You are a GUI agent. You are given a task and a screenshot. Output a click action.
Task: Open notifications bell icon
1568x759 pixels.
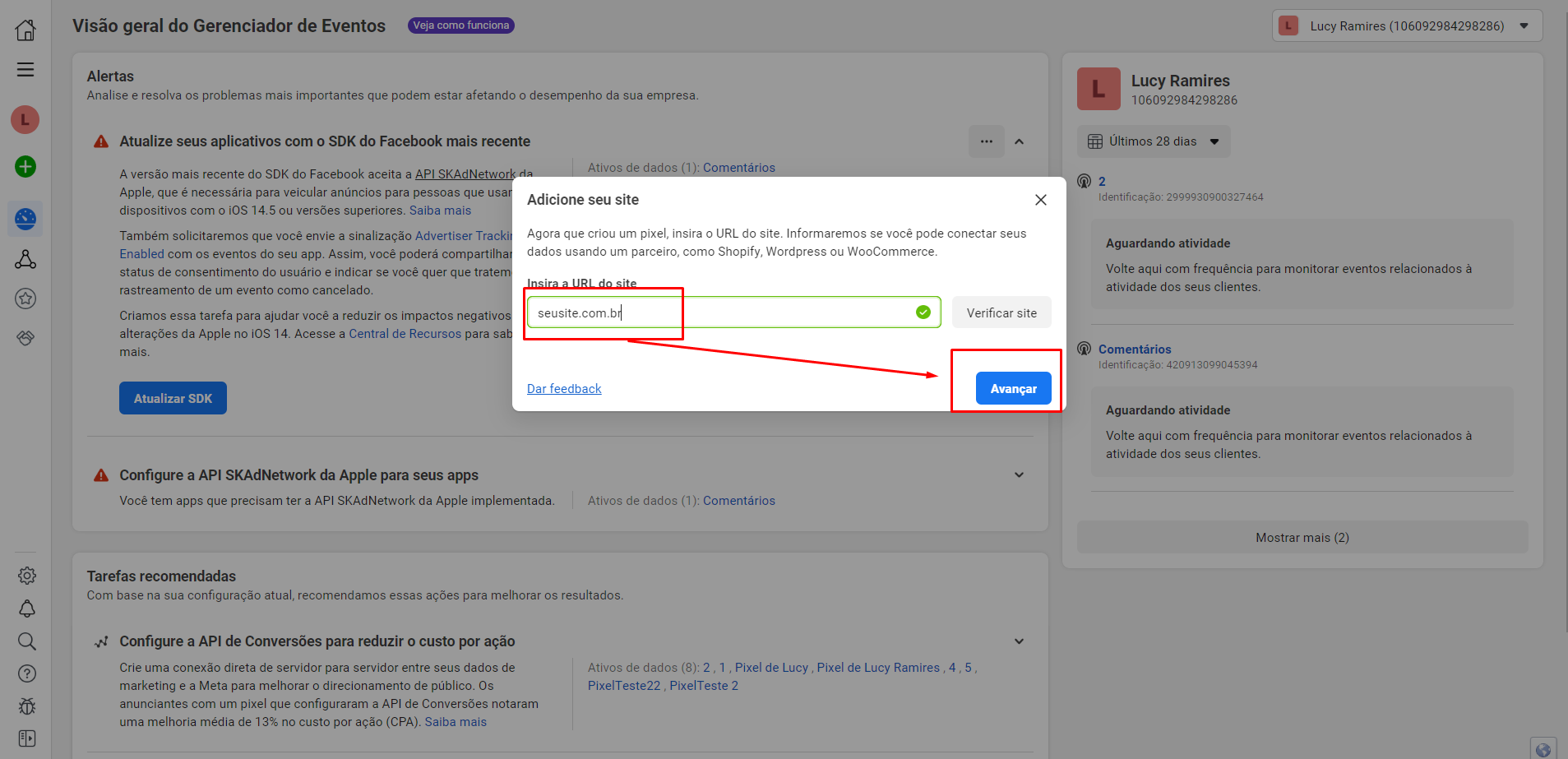tap(26, 609)
